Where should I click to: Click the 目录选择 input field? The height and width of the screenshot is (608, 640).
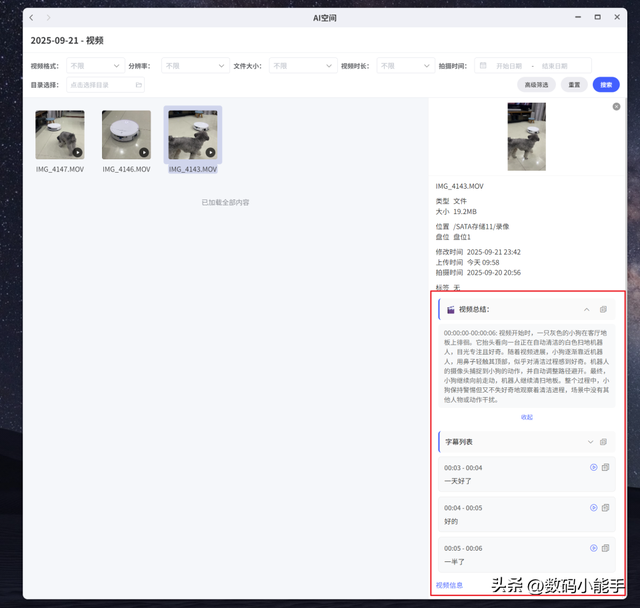tap(105, 85)
